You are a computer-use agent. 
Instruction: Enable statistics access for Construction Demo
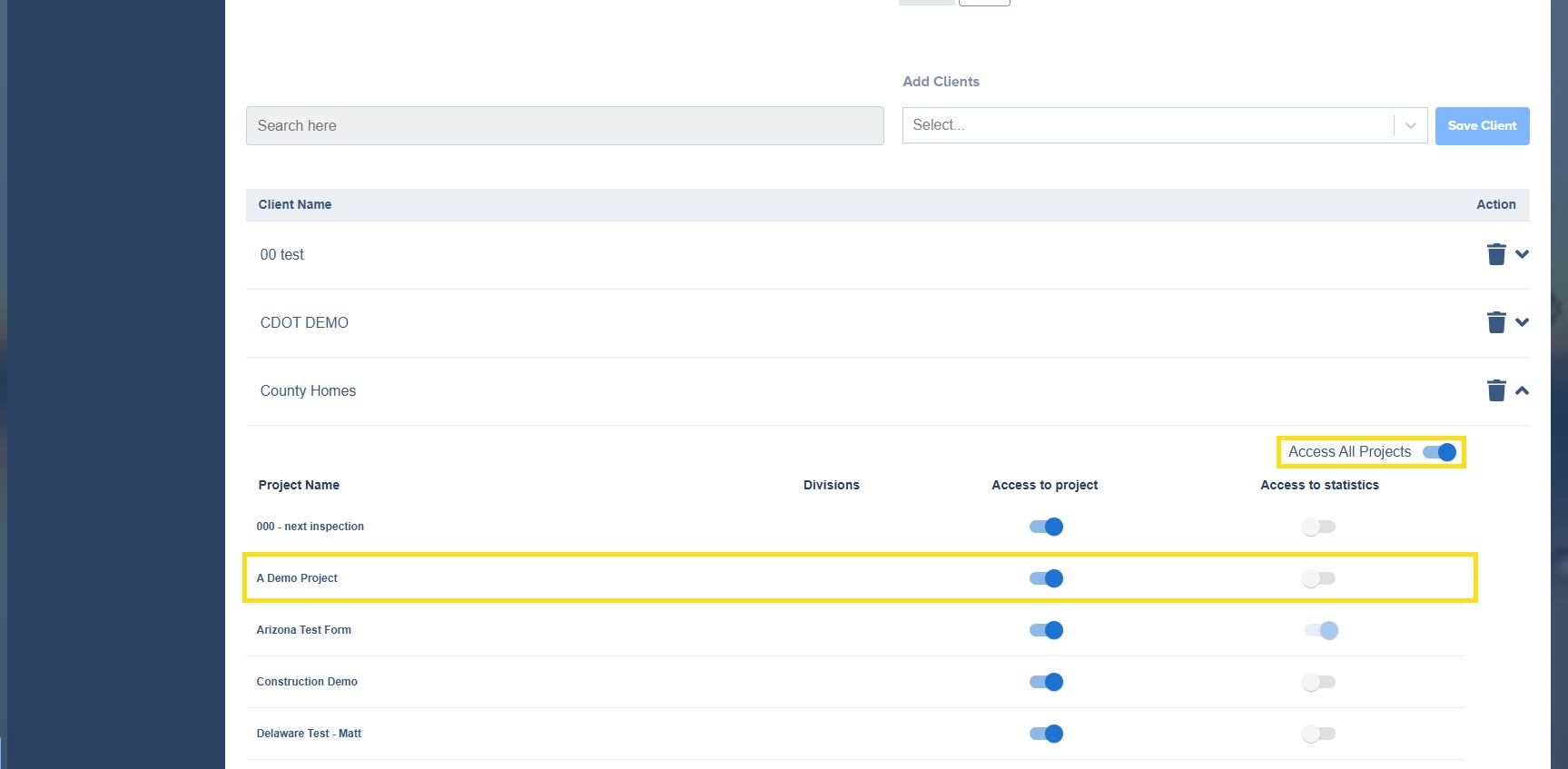[1318, 682]
